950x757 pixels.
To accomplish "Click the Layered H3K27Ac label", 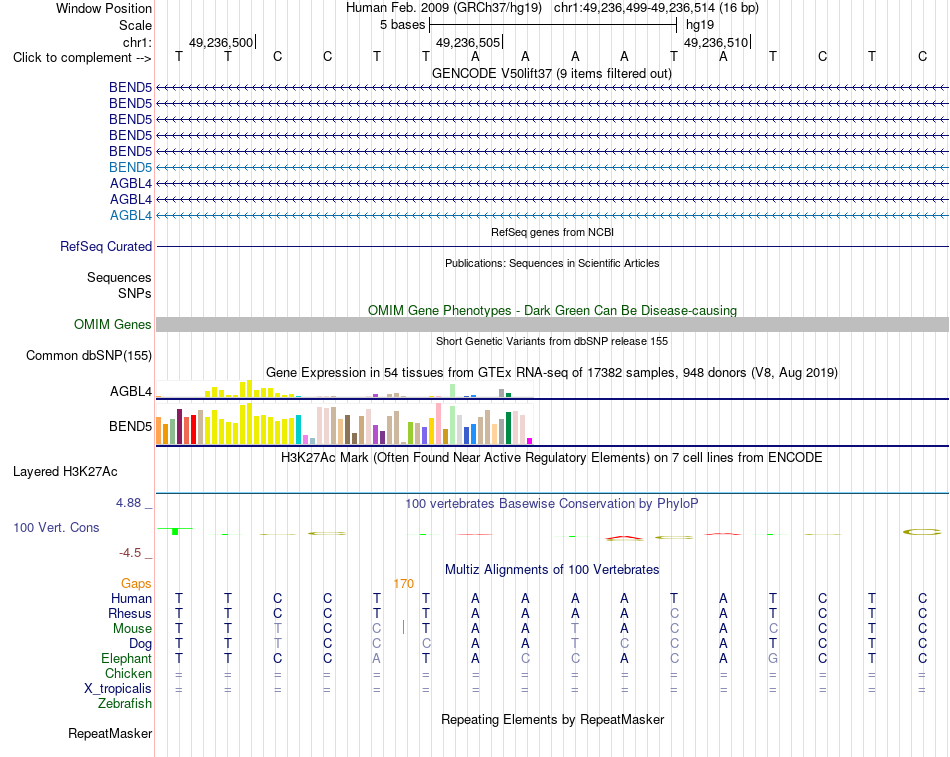I will tap(65, 472).
